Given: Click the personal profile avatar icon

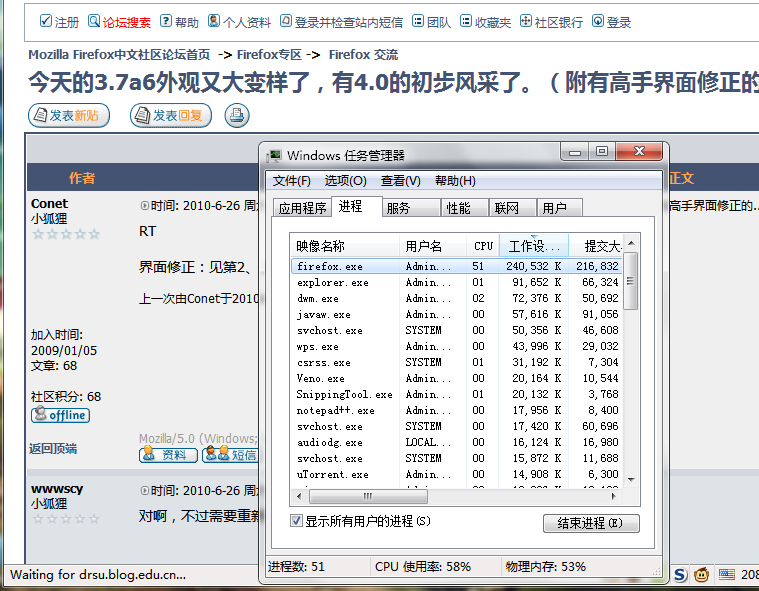Looking at the screenshot, I should [213, 21].
